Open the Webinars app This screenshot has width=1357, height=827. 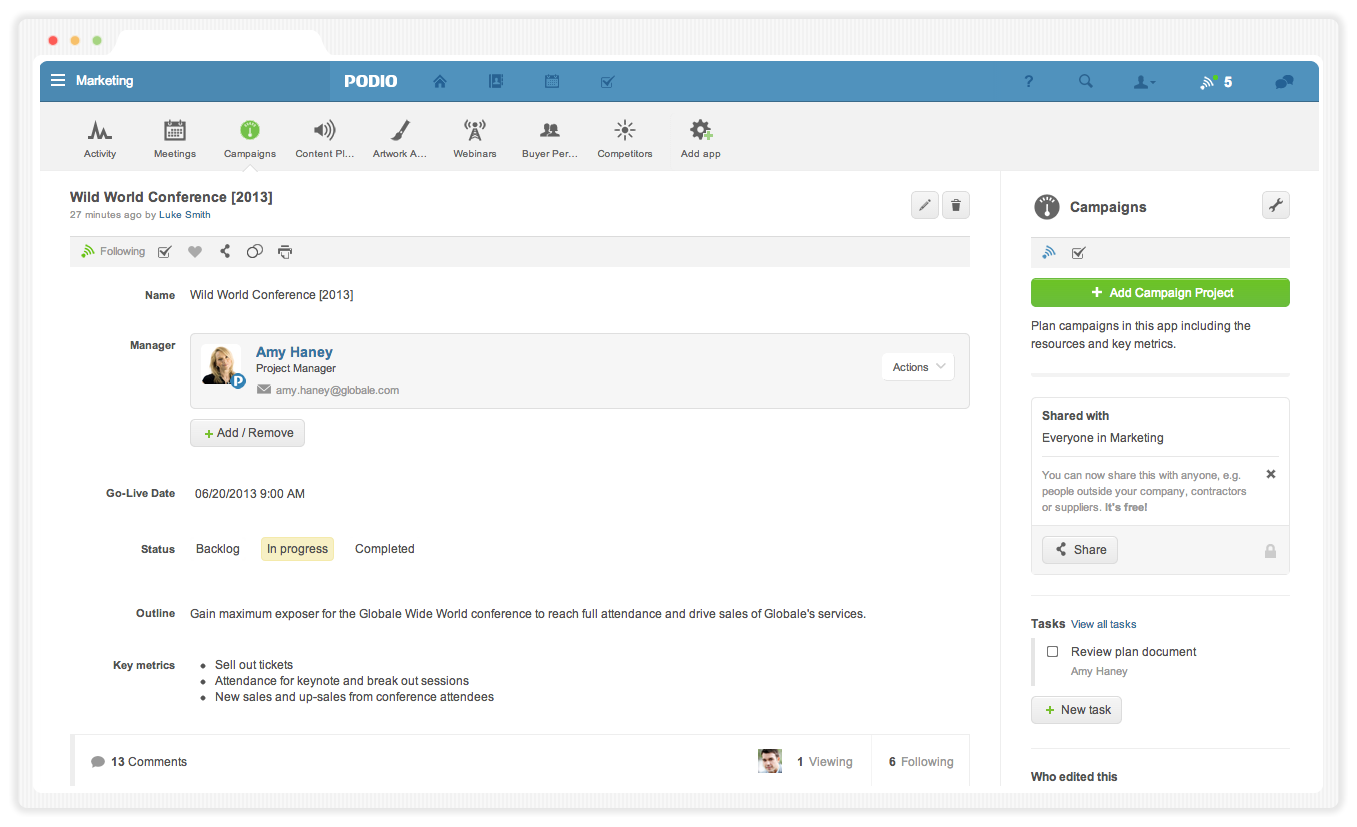point(475,139)
